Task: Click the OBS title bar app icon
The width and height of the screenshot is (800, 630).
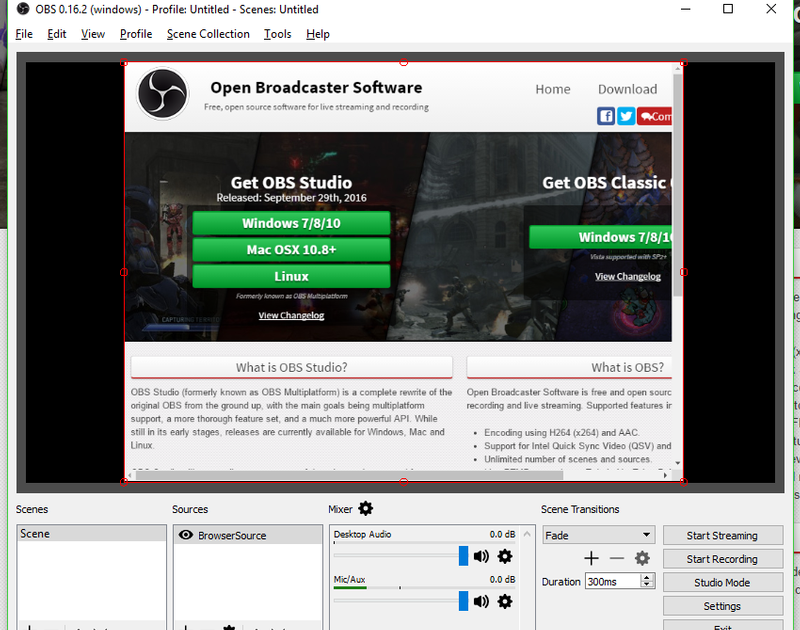Action: pyautogui.click(x=23, y=9)
